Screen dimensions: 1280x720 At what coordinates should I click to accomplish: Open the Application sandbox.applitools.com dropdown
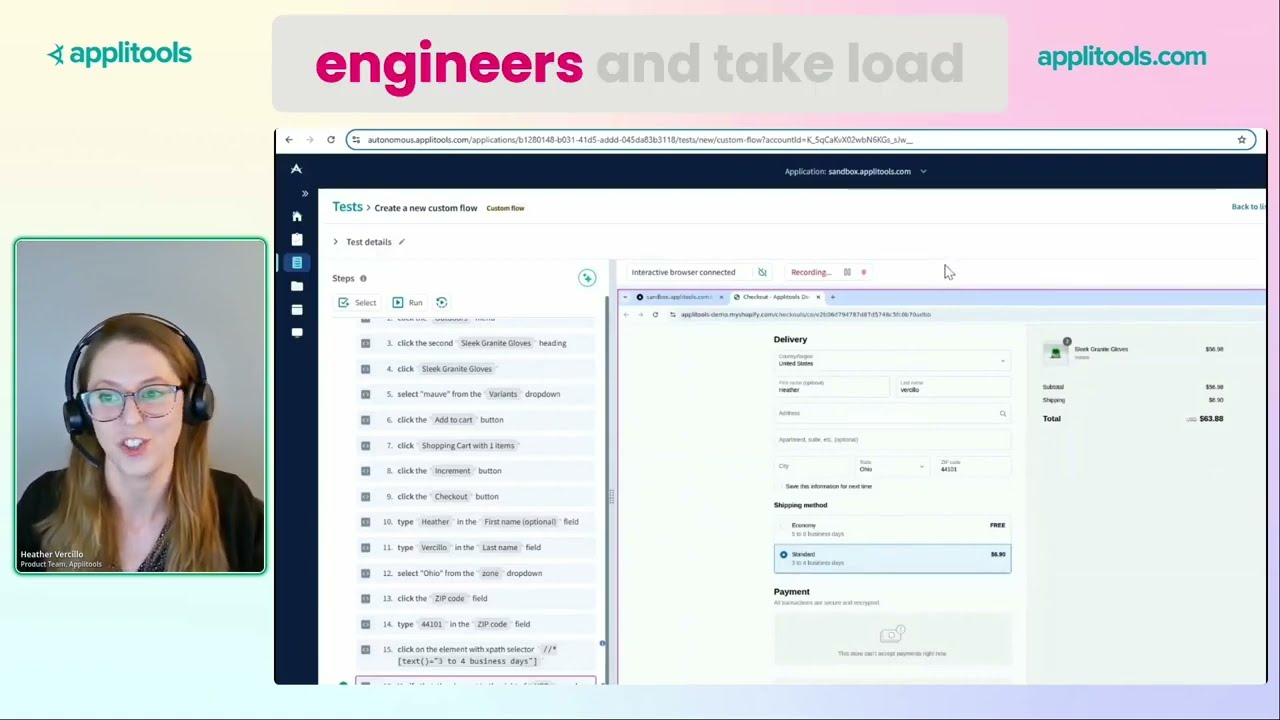pos(856,171)
